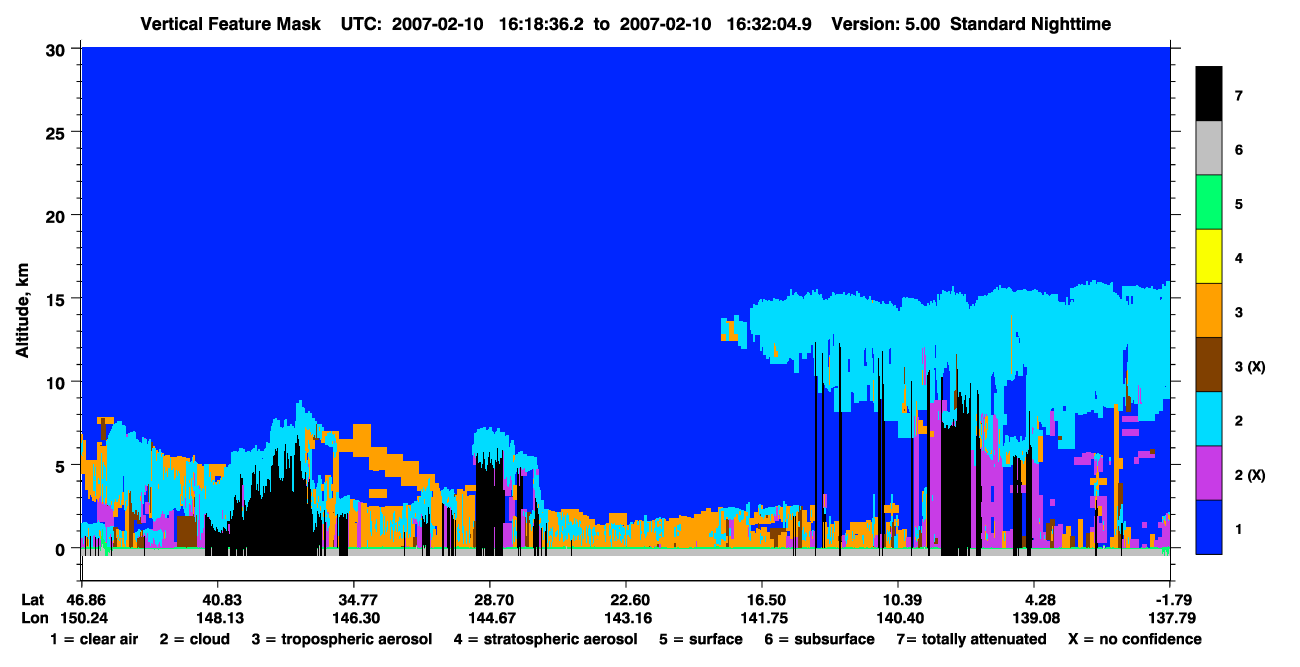Click the 'Vertical Feature Mask' title text

231,23
